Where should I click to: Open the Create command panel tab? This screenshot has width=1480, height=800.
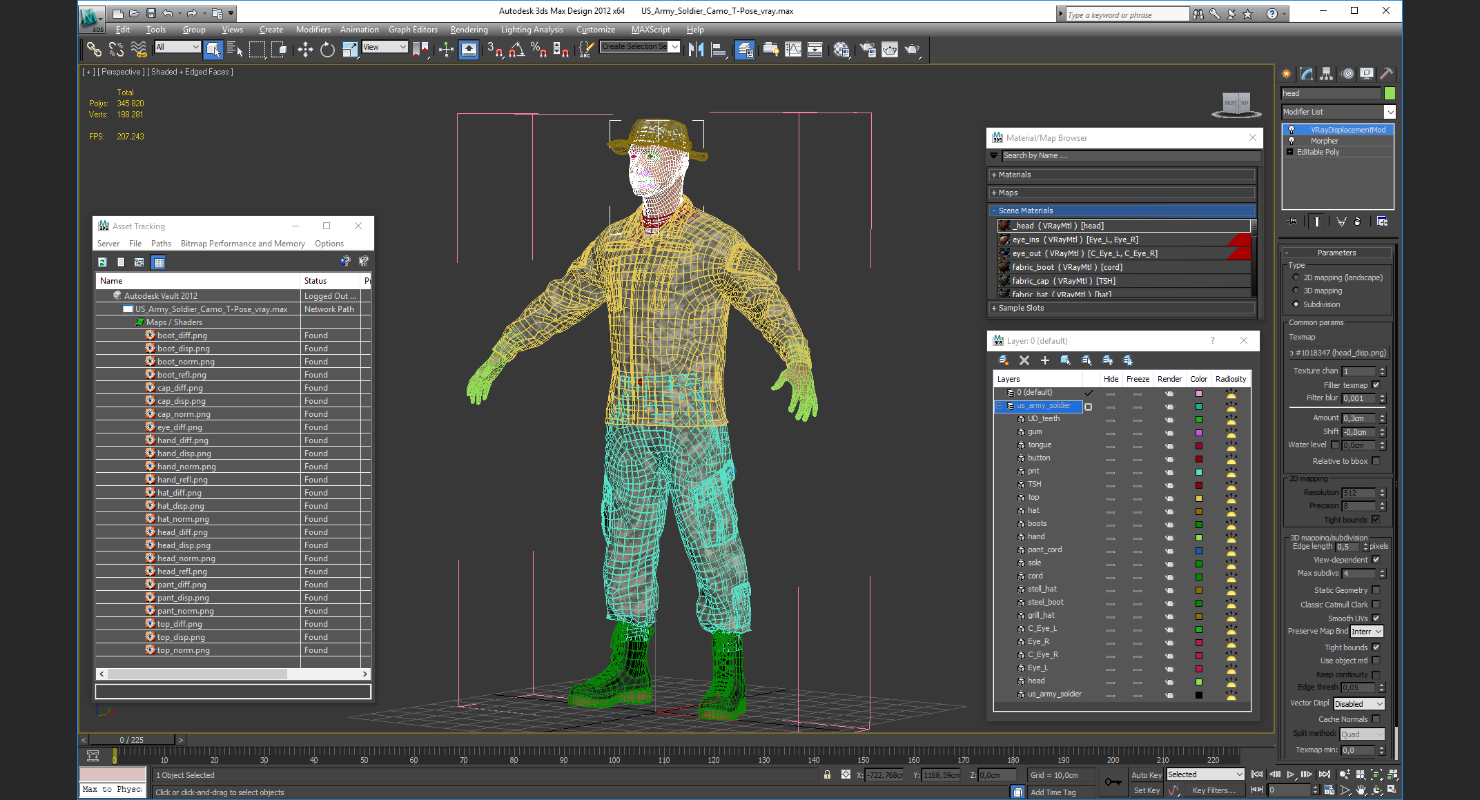tap(1287, 74)
